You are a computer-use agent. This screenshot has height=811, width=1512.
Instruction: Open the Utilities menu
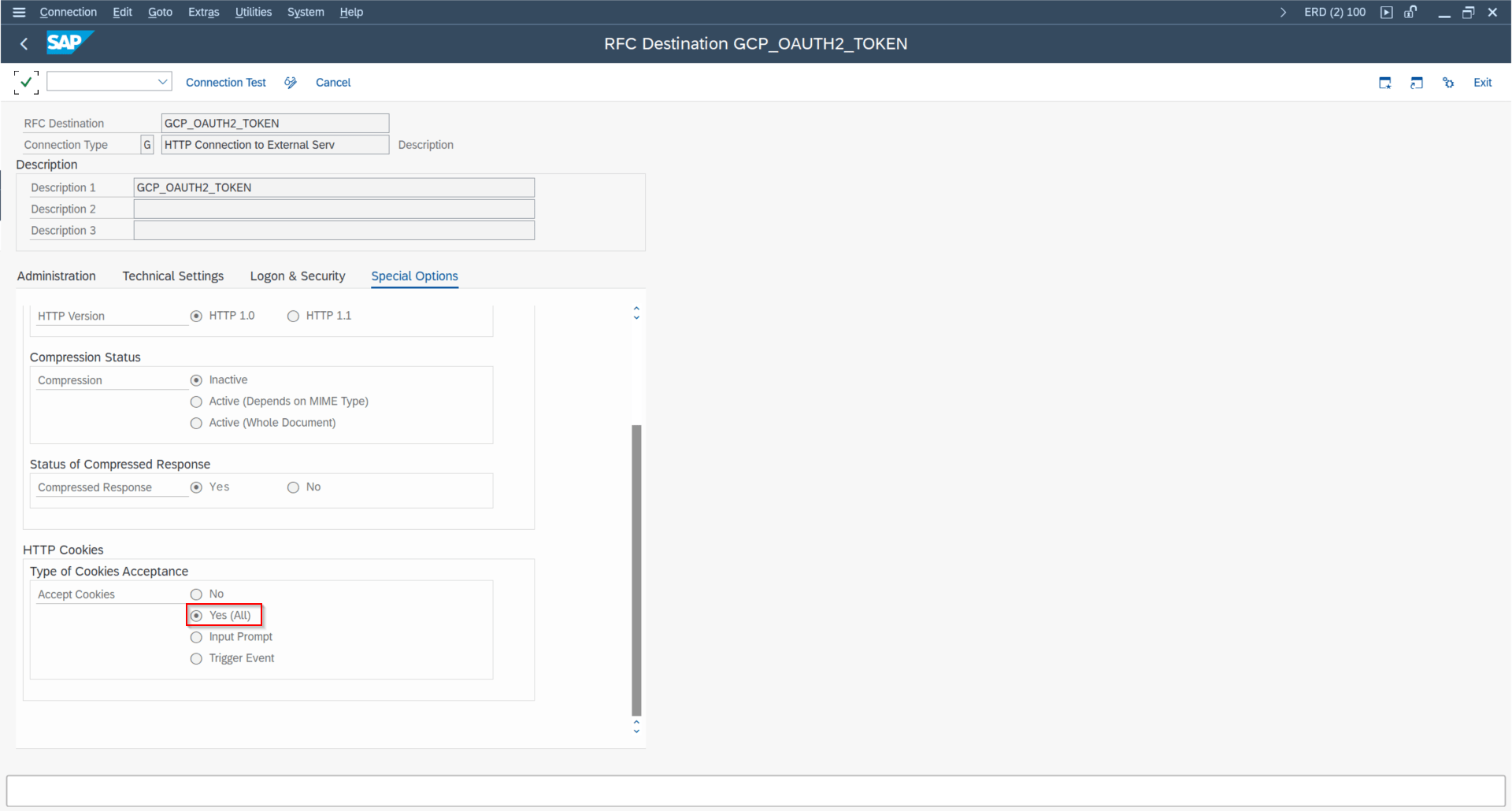click(253, 12)
